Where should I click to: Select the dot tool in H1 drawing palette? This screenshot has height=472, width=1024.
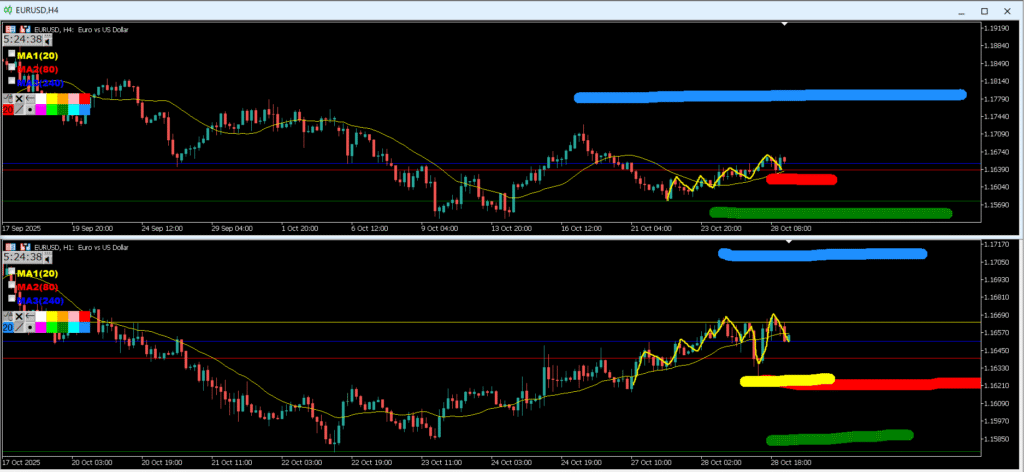[x=30, y=327]
